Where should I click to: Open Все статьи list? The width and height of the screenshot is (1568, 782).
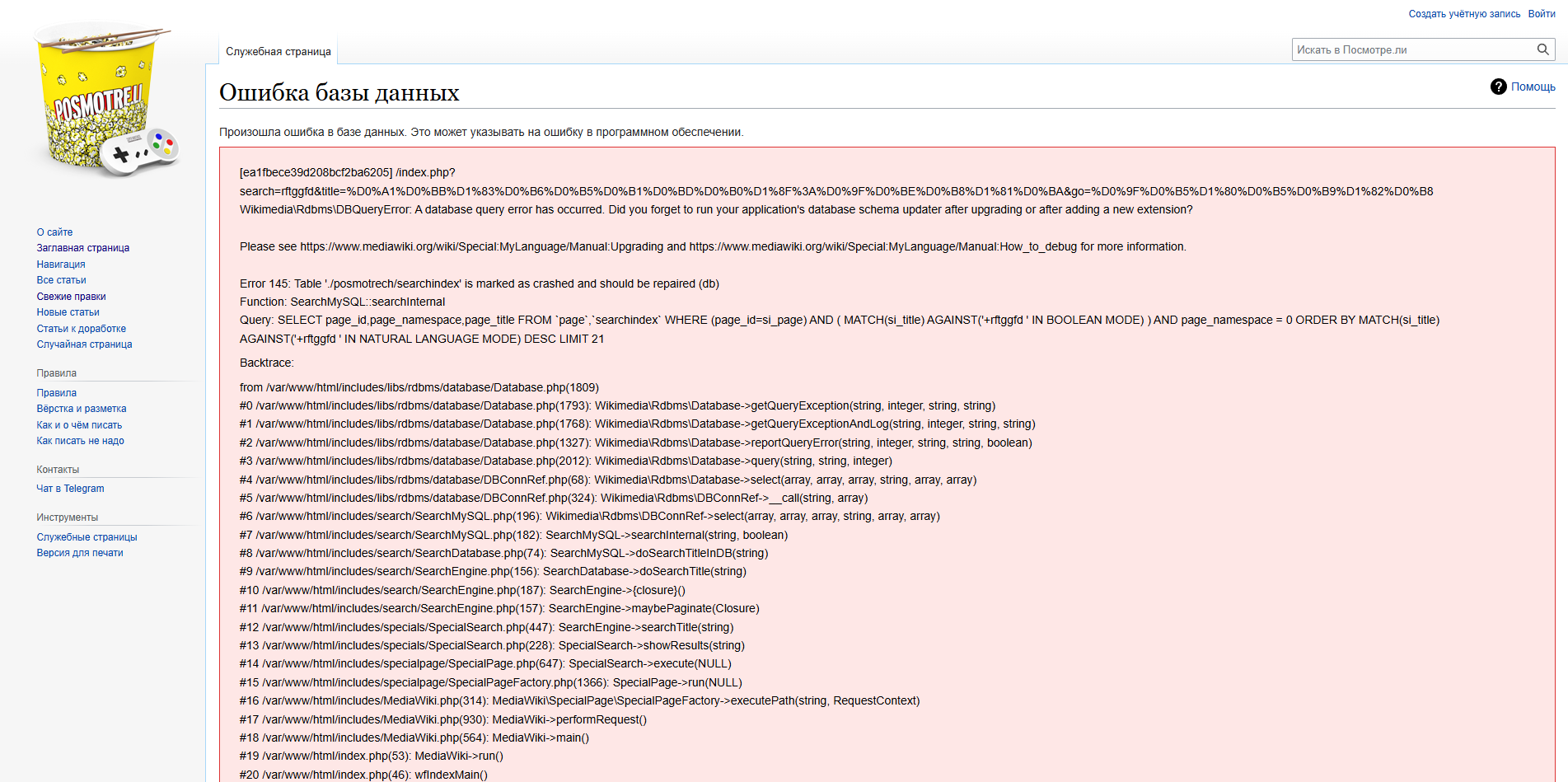[61, 280]
